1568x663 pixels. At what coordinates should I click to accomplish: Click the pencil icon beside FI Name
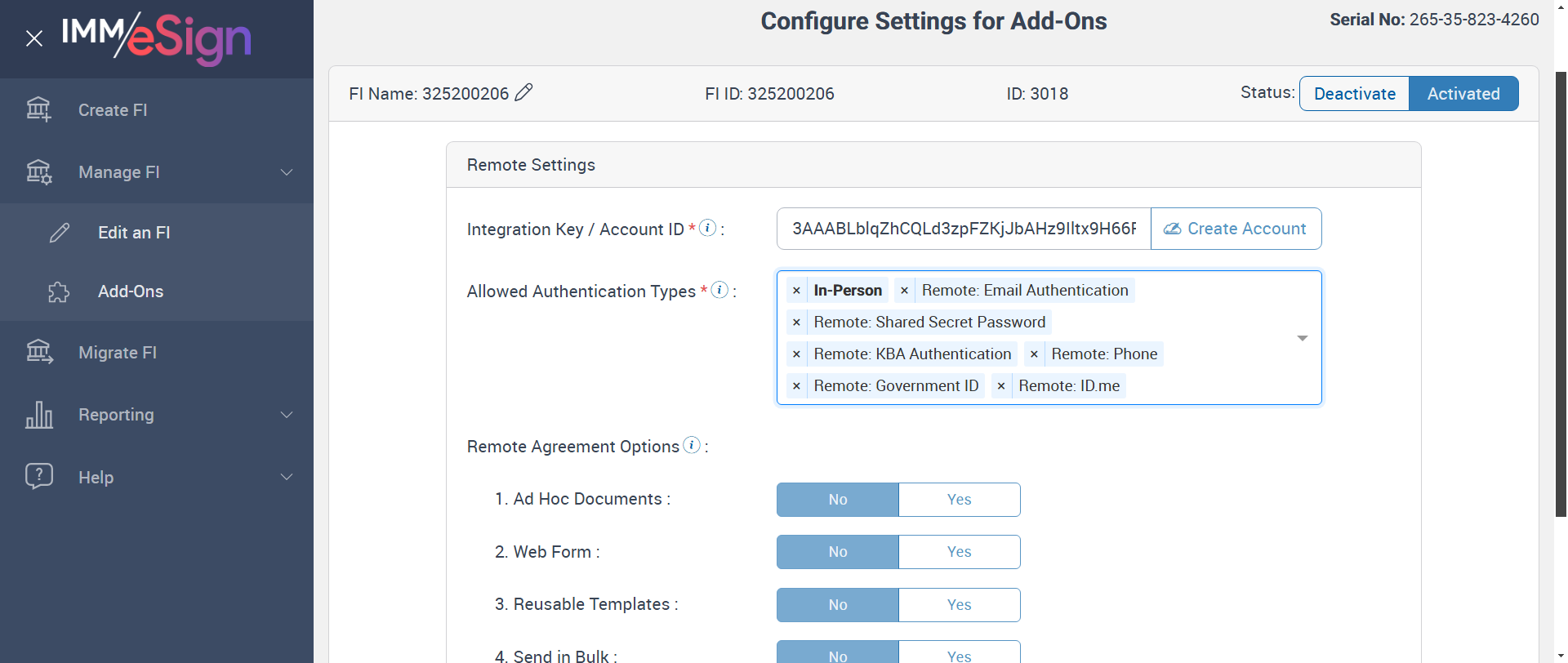click(523, 92)
